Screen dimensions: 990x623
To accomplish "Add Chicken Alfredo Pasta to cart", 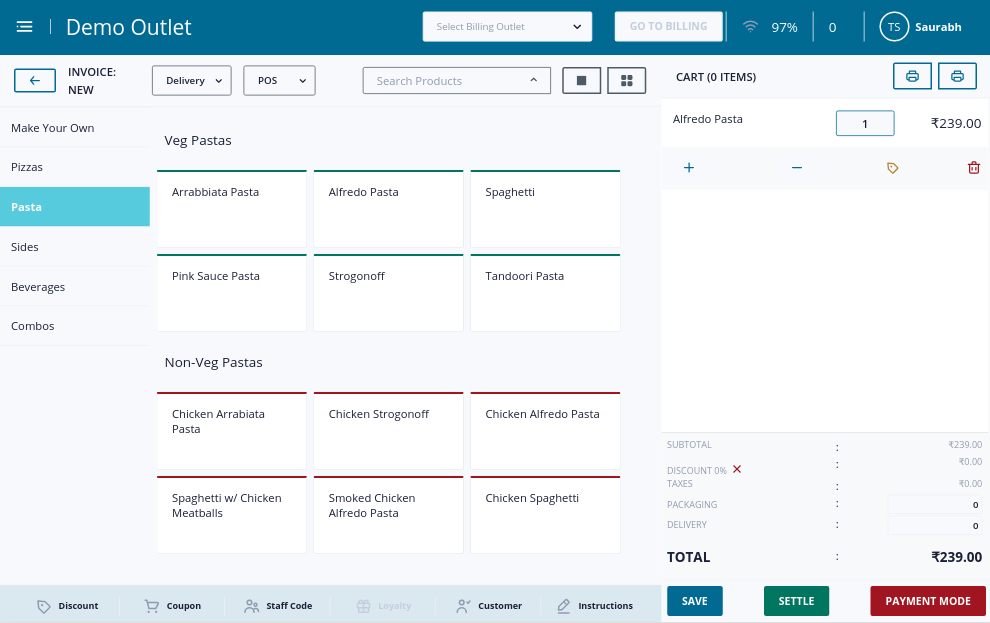I will (545, 431).
